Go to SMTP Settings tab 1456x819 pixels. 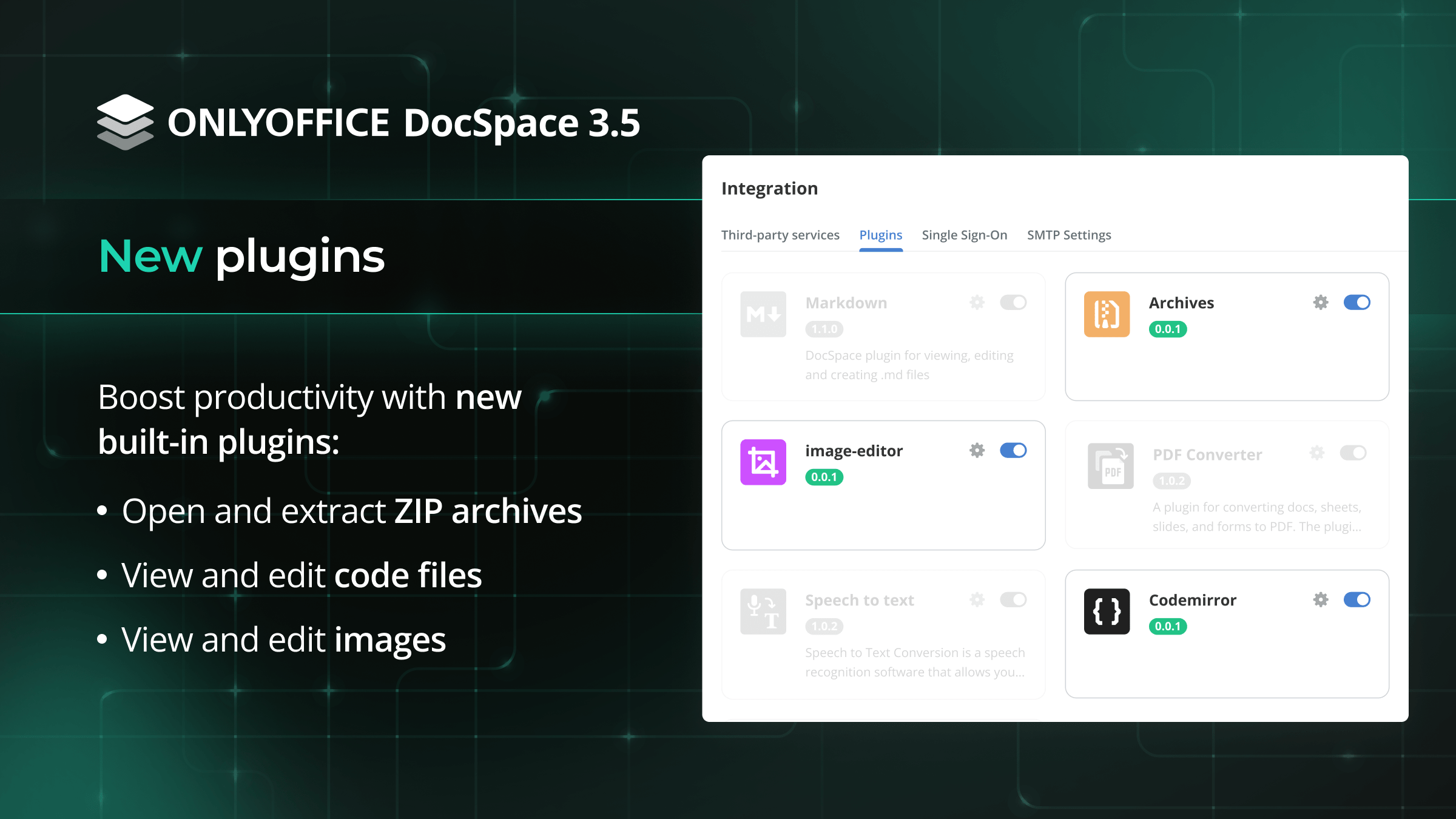pos(1069,235)
